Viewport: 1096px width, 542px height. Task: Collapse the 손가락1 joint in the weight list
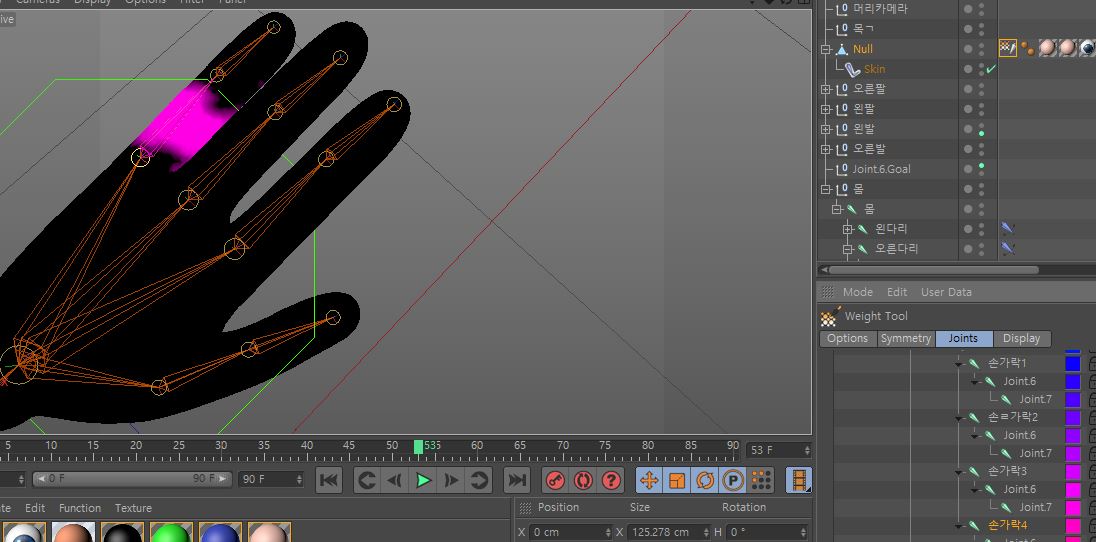click(x=958, y=363)
